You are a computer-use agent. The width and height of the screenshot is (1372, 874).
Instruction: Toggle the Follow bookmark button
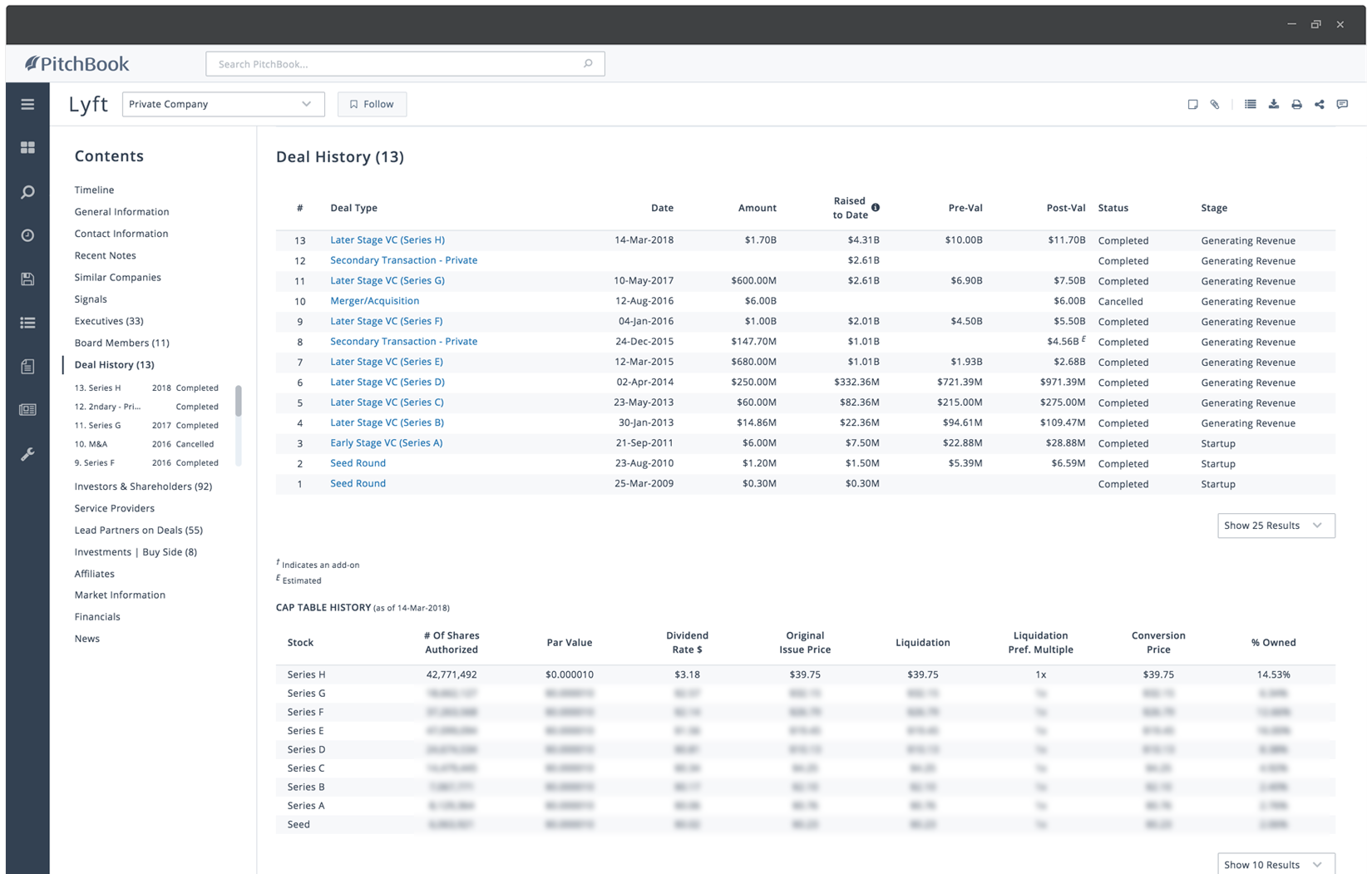tap(372, 104)
